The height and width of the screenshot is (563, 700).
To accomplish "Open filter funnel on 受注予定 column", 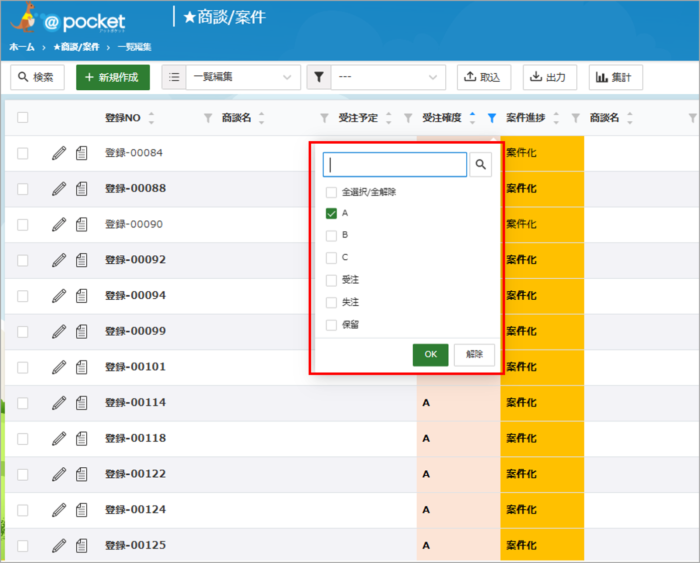I will click(x=408, y=118).
